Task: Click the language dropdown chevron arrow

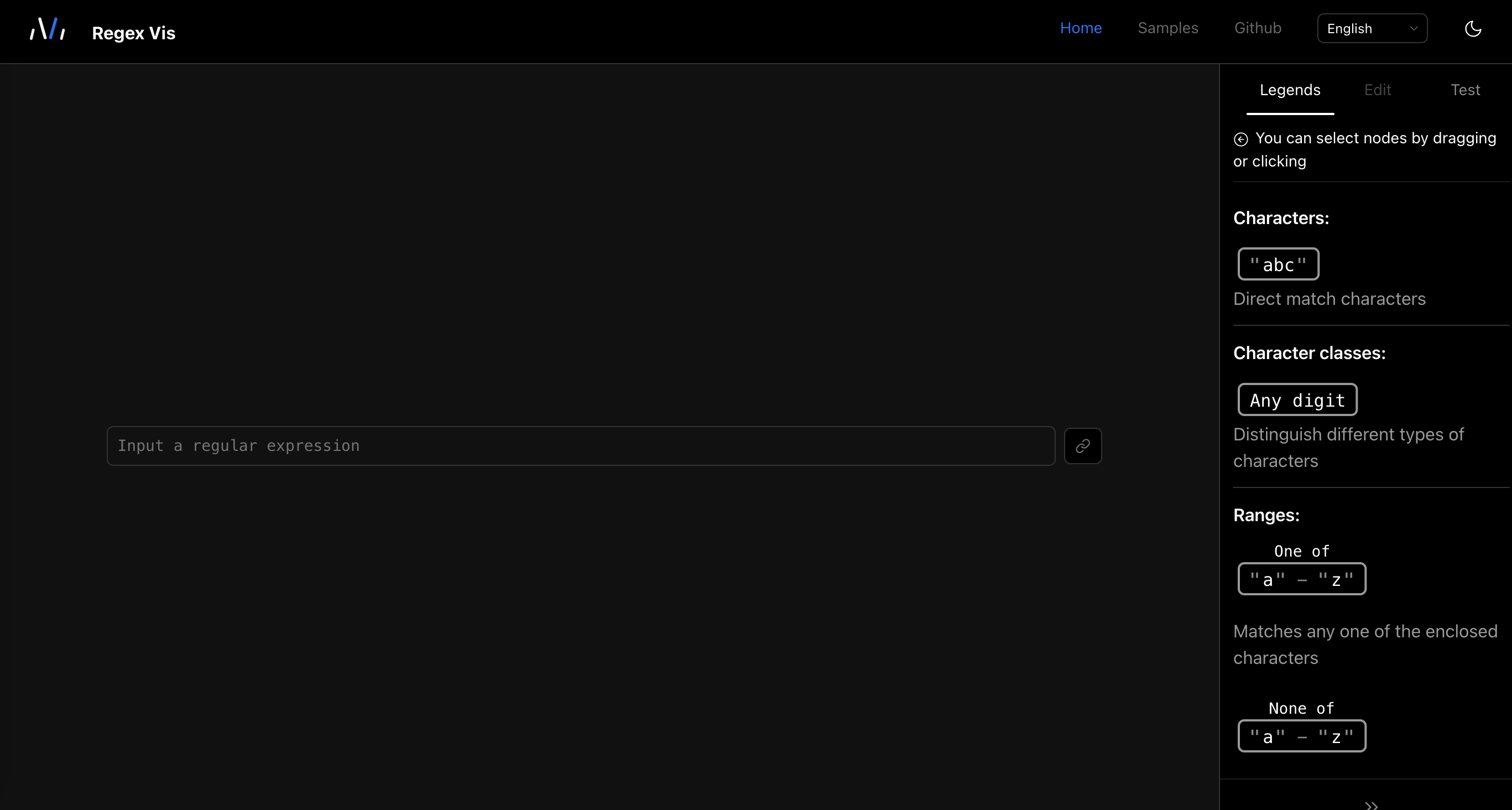Action: 1414,29
